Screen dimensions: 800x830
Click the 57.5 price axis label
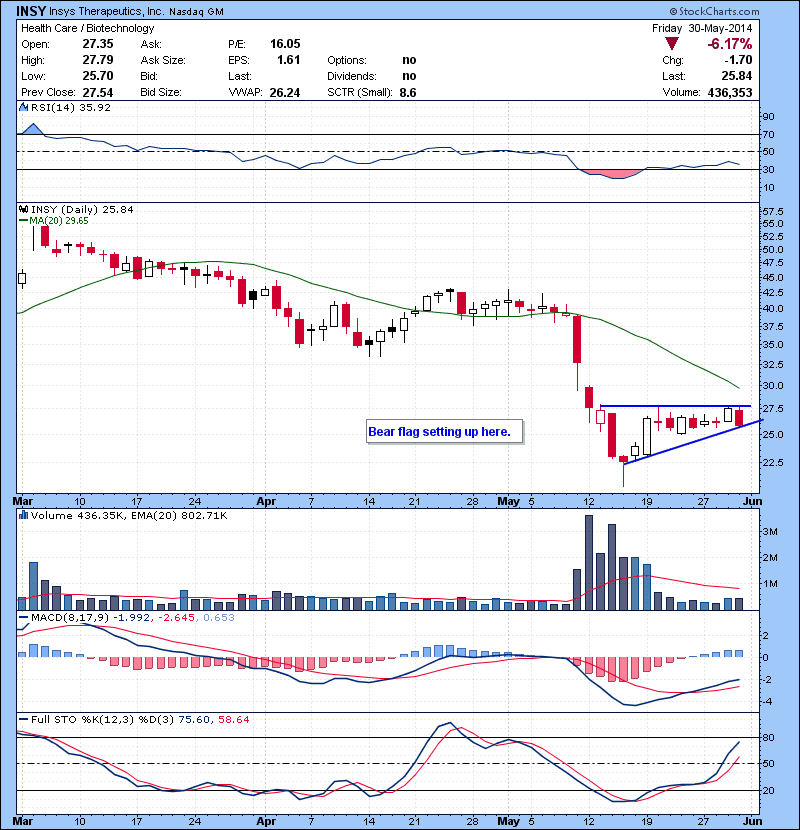click(773, 212)
